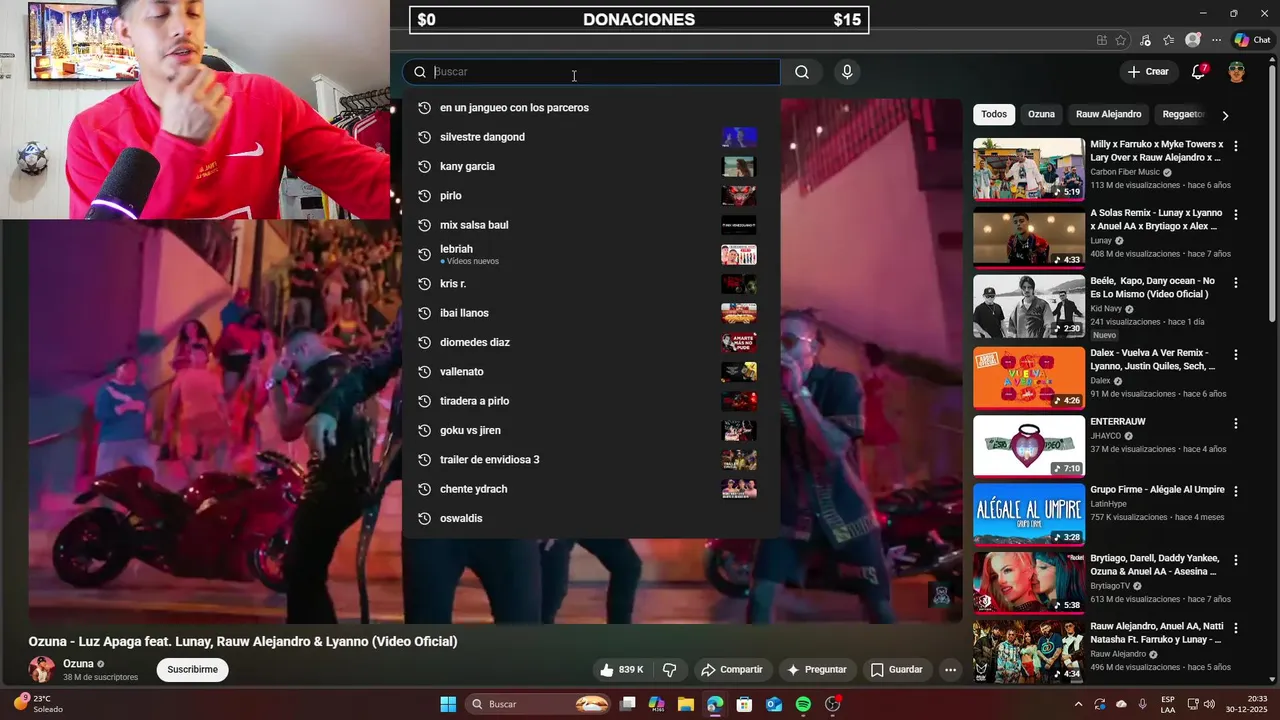This screenshot has height=720, width=1280.
Task: Choose suggestion 'vallenato'
Action: pyautogui.click(x=591, y=372)
